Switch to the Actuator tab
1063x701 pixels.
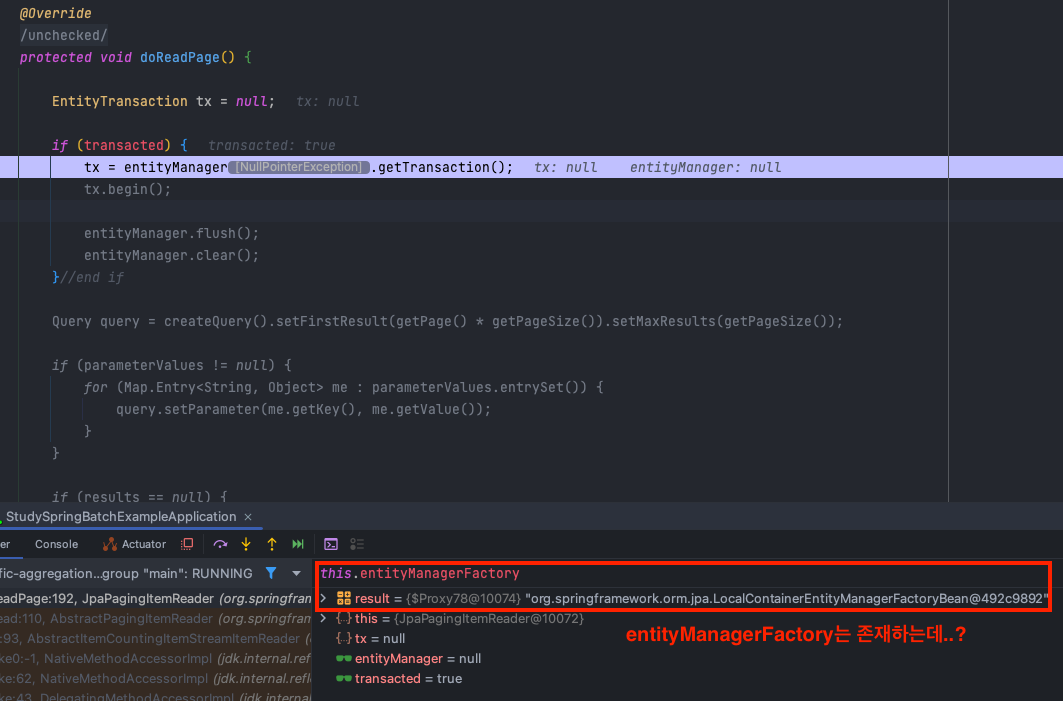[x=134, y=544]
